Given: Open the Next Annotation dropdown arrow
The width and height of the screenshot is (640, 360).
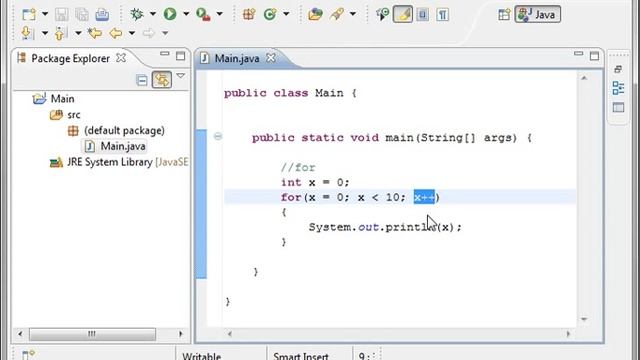Looking at the screenshot, I should pos(45,33).
